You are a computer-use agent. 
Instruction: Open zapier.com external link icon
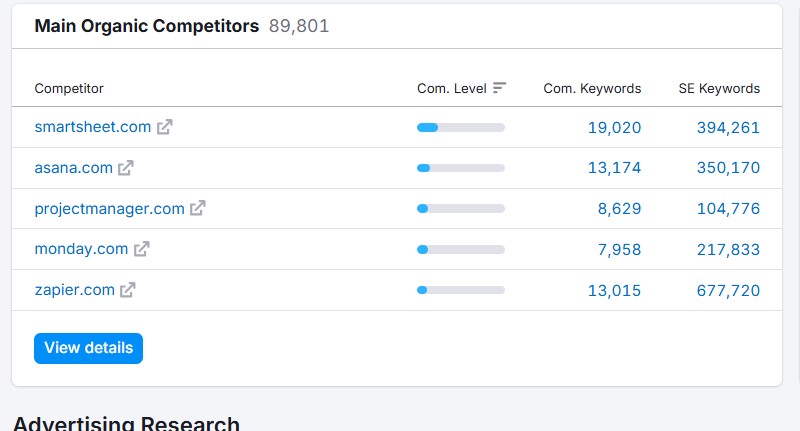pos(128,290)
